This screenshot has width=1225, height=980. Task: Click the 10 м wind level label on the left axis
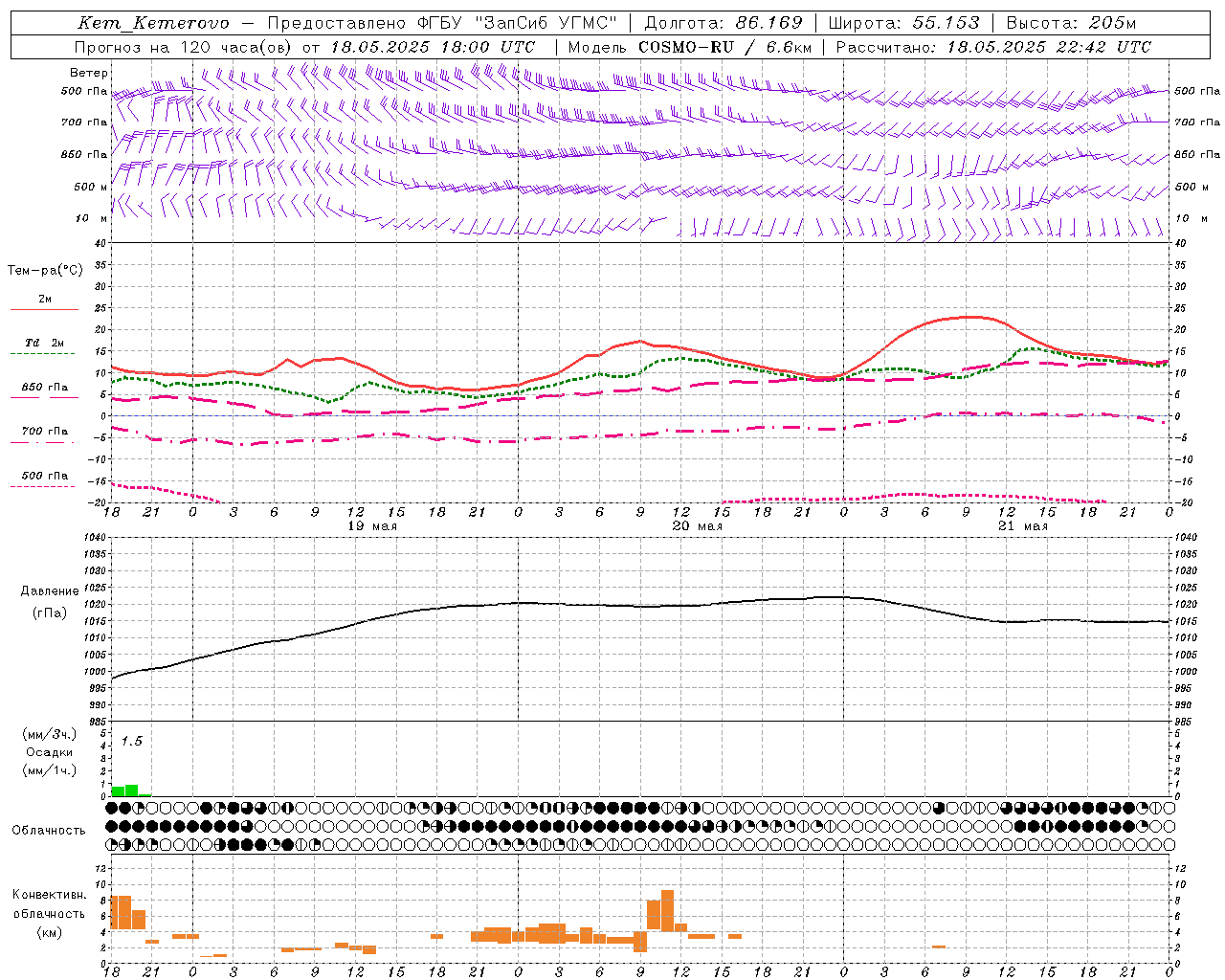point(91,218)
